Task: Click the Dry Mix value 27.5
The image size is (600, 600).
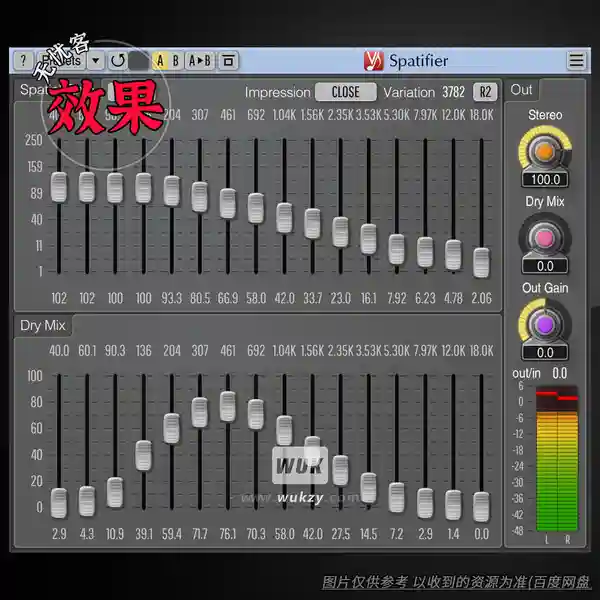Action: coord(341,534)
